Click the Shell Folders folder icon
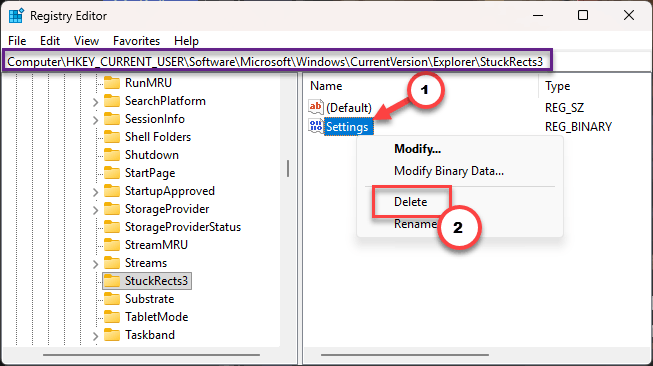Viewport: 653px width, 366px height. (112, 137)
